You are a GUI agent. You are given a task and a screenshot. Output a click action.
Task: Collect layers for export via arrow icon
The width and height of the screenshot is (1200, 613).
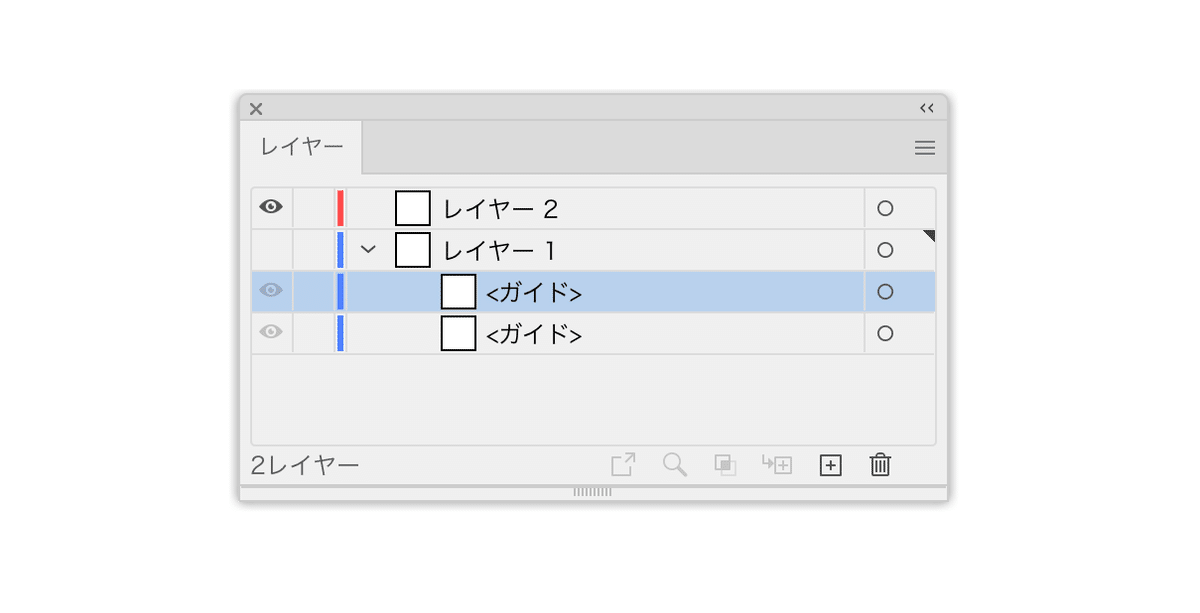click(623, 464)
